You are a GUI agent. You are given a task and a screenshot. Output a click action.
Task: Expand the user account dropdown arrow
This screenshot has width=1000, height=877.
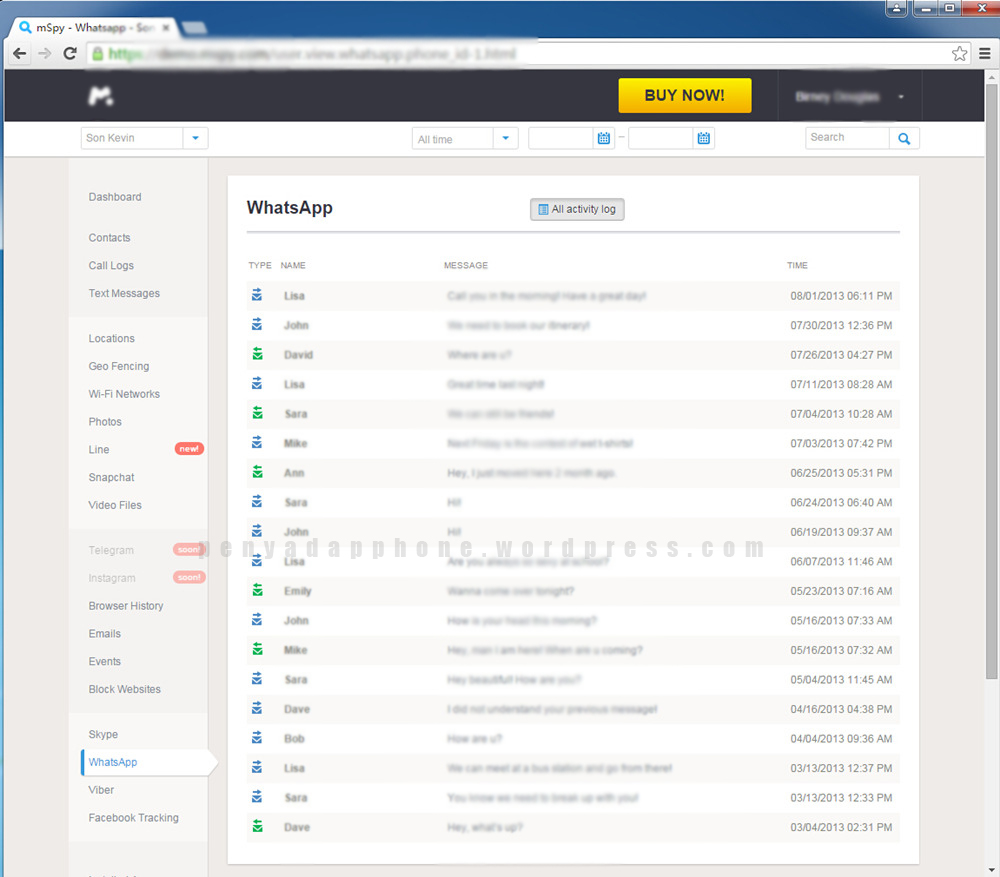click(x=901, y=97)
